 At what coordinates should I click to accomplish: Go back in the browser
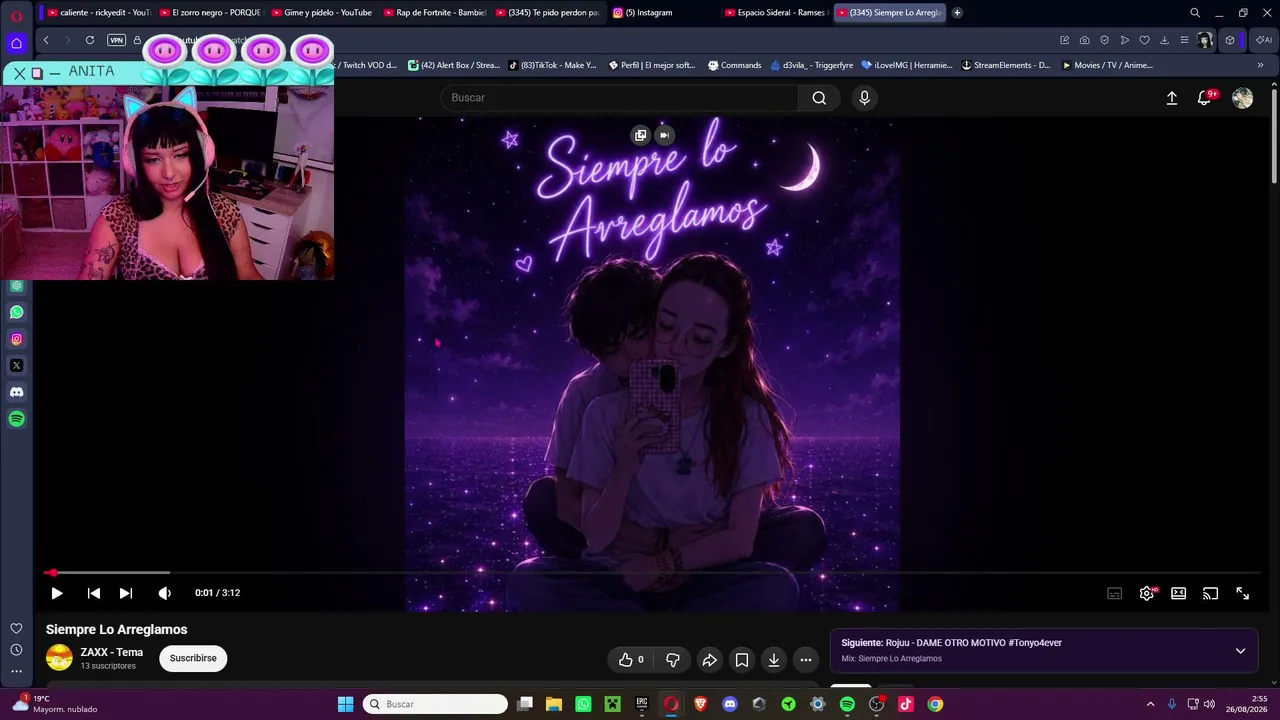46,40
